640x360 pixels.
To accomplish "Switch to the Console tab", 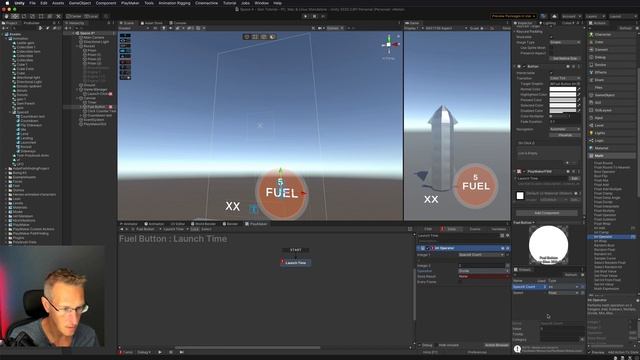I will (178, 23).
